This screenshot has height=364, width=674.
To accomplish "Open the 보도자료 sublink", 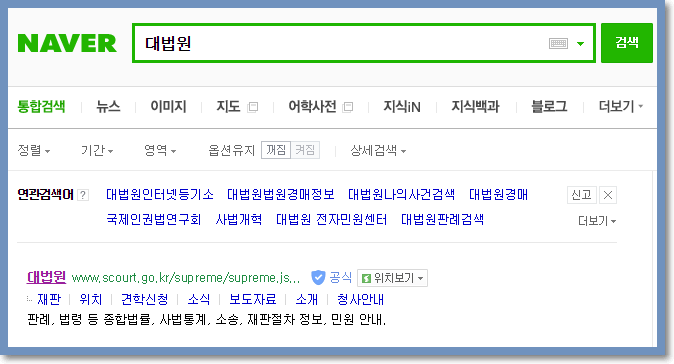I will click(x=253, y=299).
